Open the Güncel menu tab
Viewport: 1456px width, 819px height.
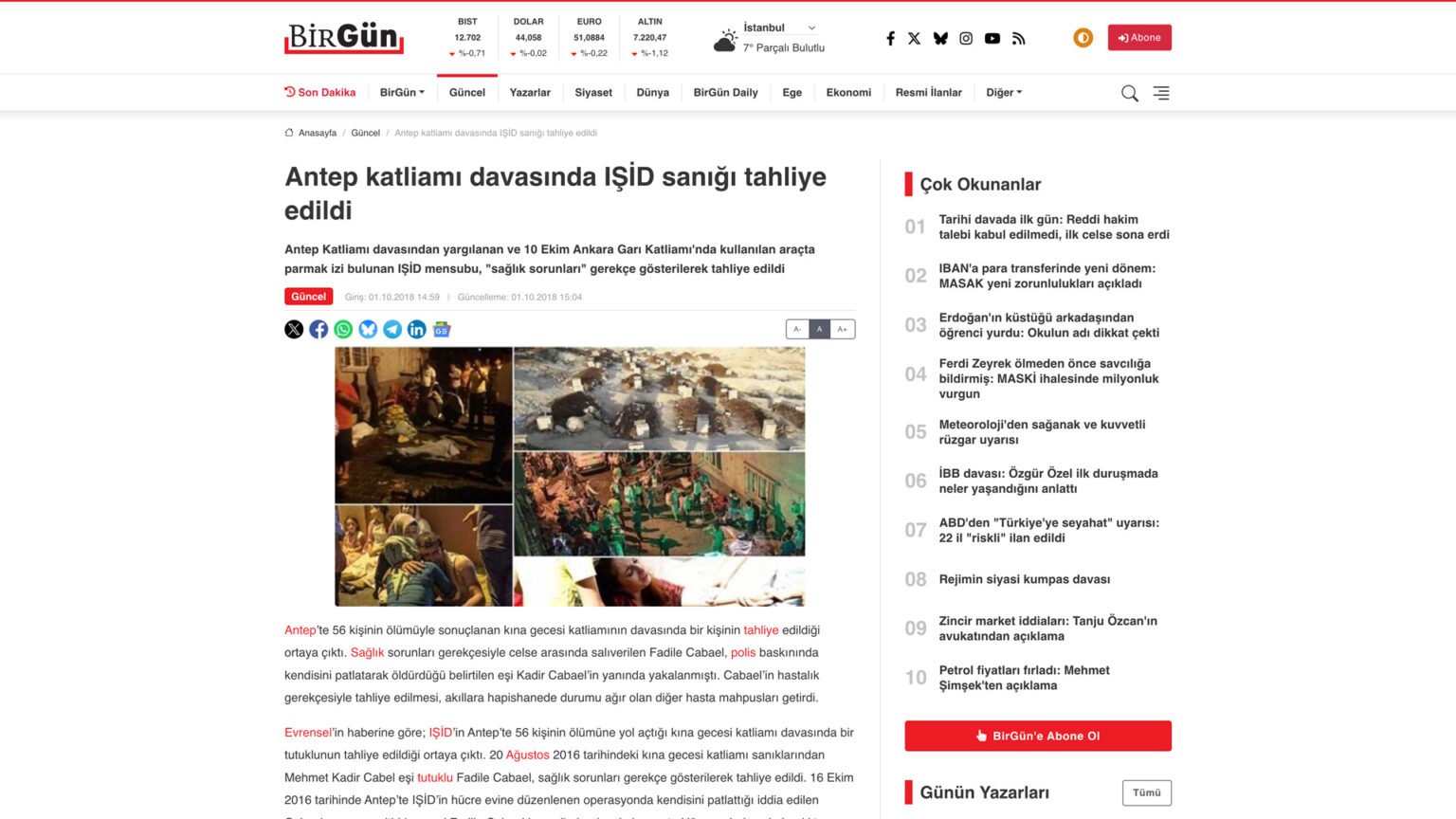467,93
